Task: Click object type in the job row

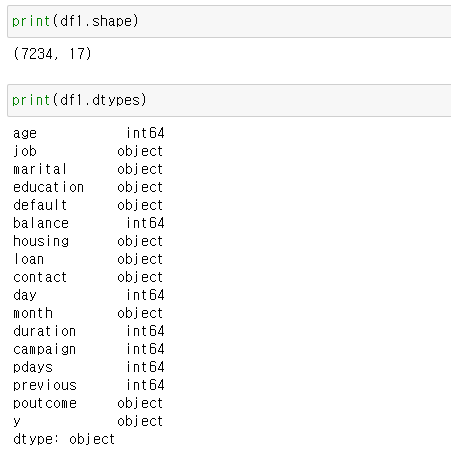Action: [x=140, y=151]
